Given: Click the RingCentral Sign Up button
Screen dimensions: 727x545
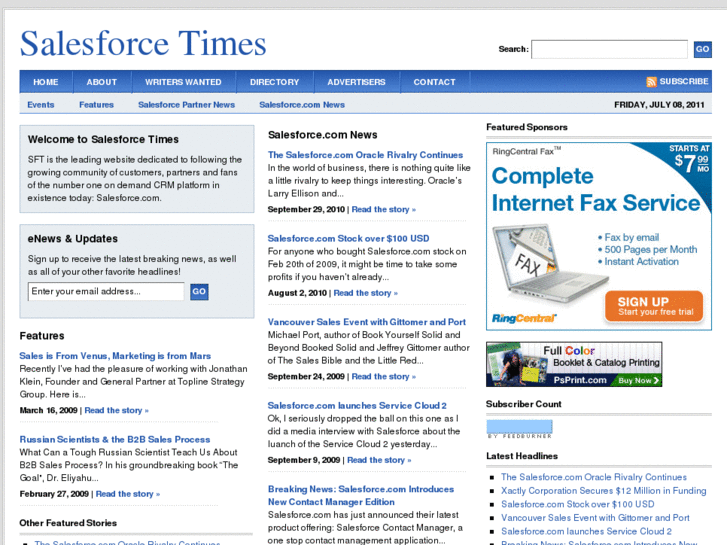Looking at the screenshot, I should [x=654, y=306].
